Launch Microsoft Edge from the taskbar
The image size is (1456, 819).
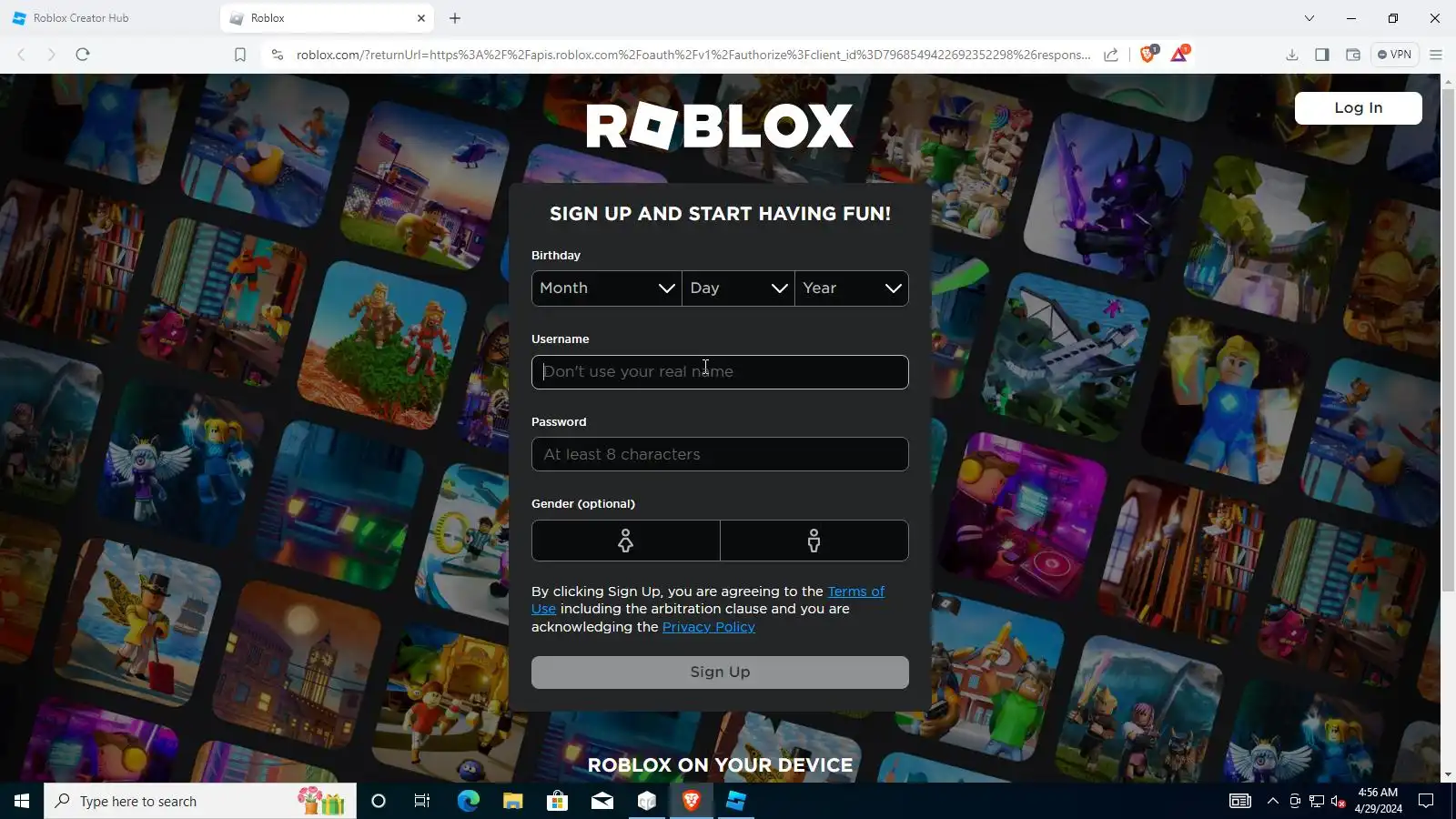click(x=468, y=801)
